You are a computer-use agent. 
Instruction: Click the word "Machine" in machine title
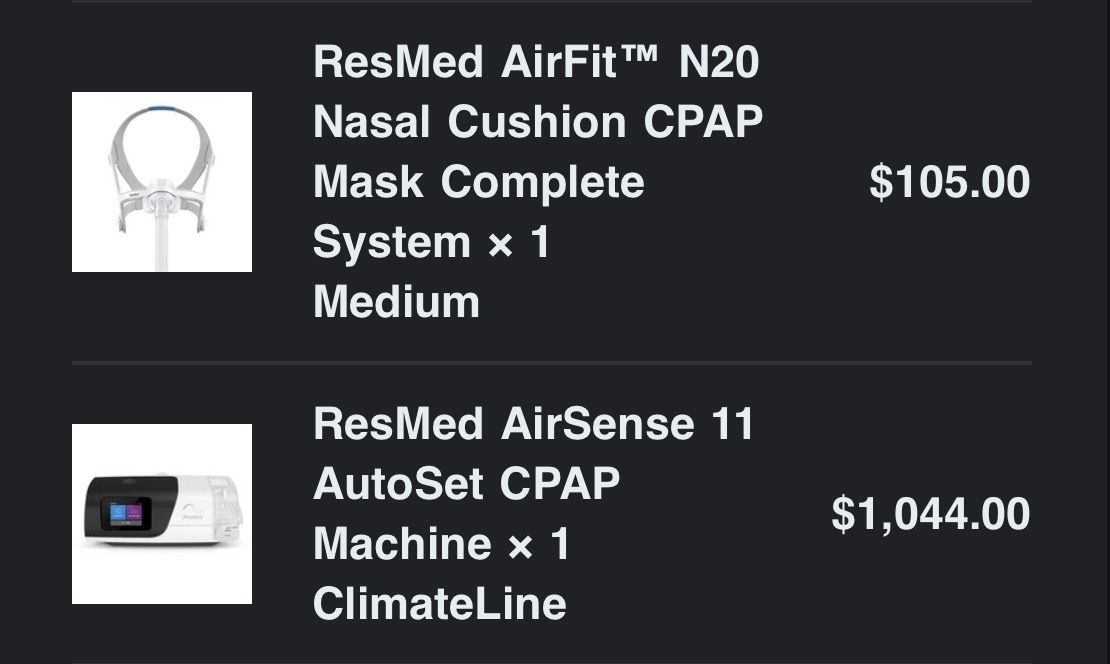coord(402,544)
